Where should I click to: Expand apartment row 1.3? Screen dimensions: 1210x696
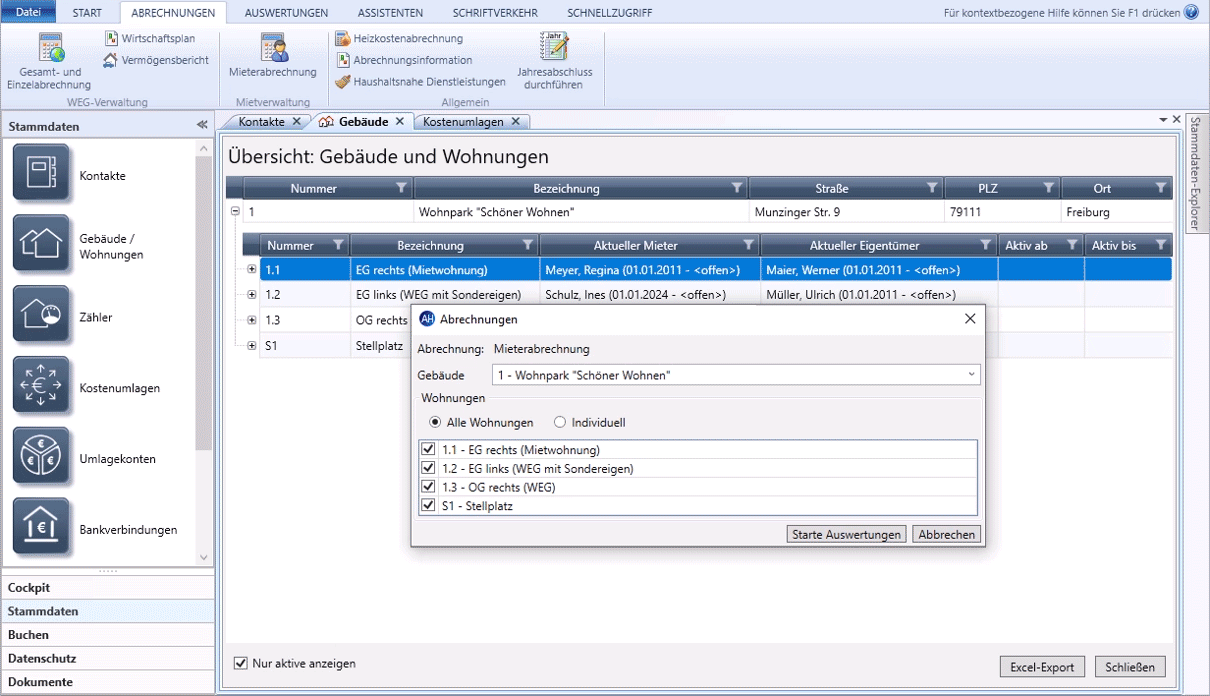[x=252, y=320]
